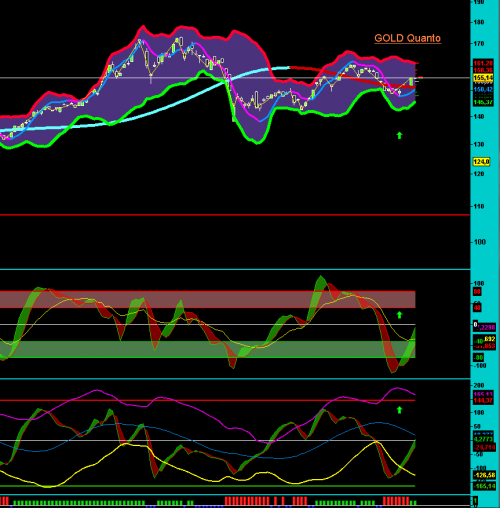Viewport: 500px width, 508px height.
Task: Select the yellow 155.14 current price label
Action: coord(483,78)
